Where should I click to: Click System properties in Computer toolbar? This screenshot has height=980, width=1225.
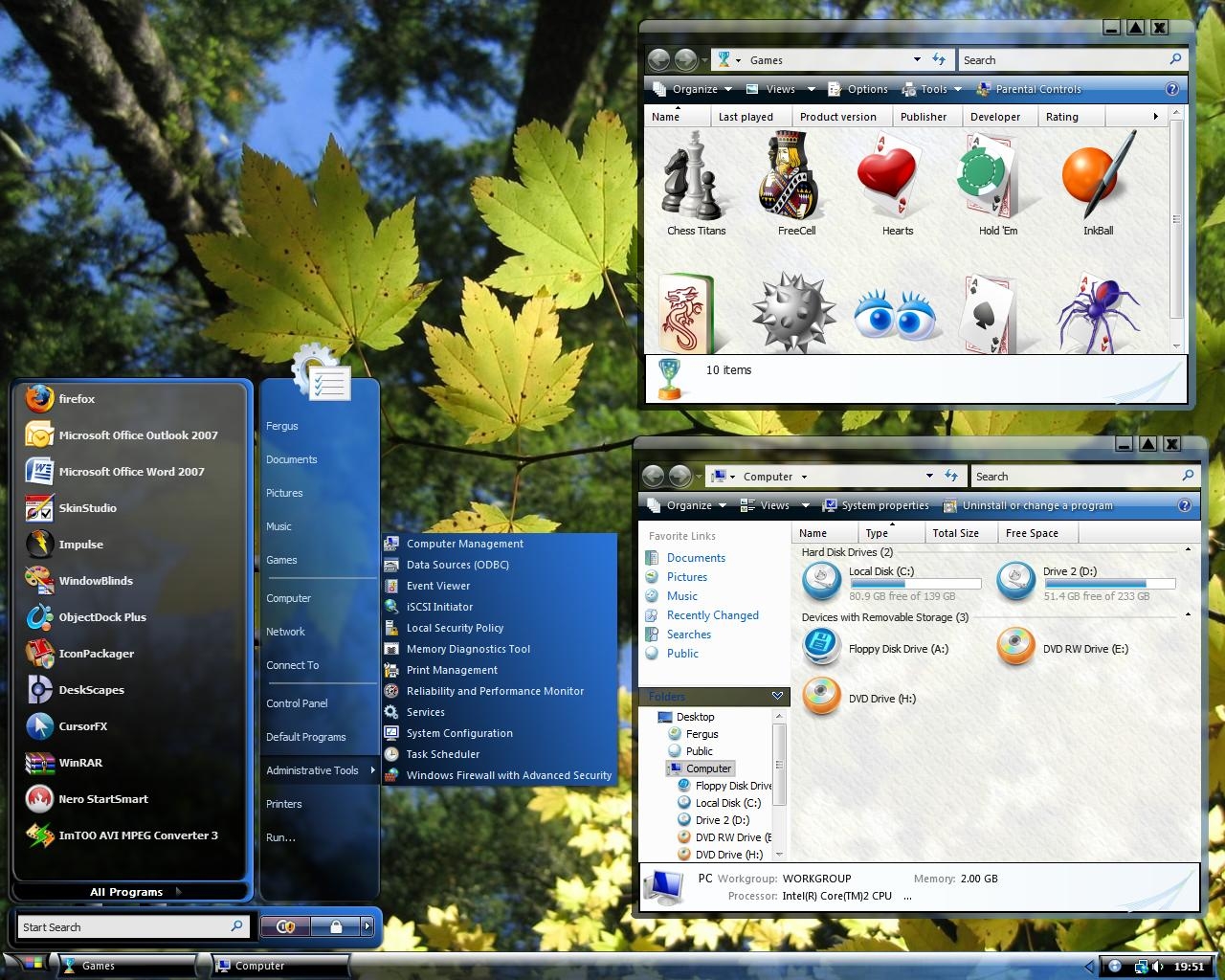pos(876,505)
